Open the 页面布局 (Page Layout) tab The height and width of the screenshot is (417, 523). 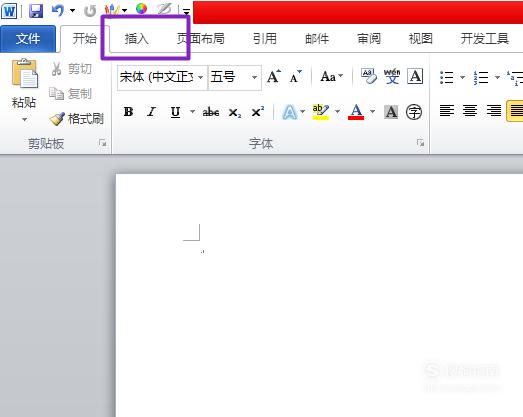(200, 39)
